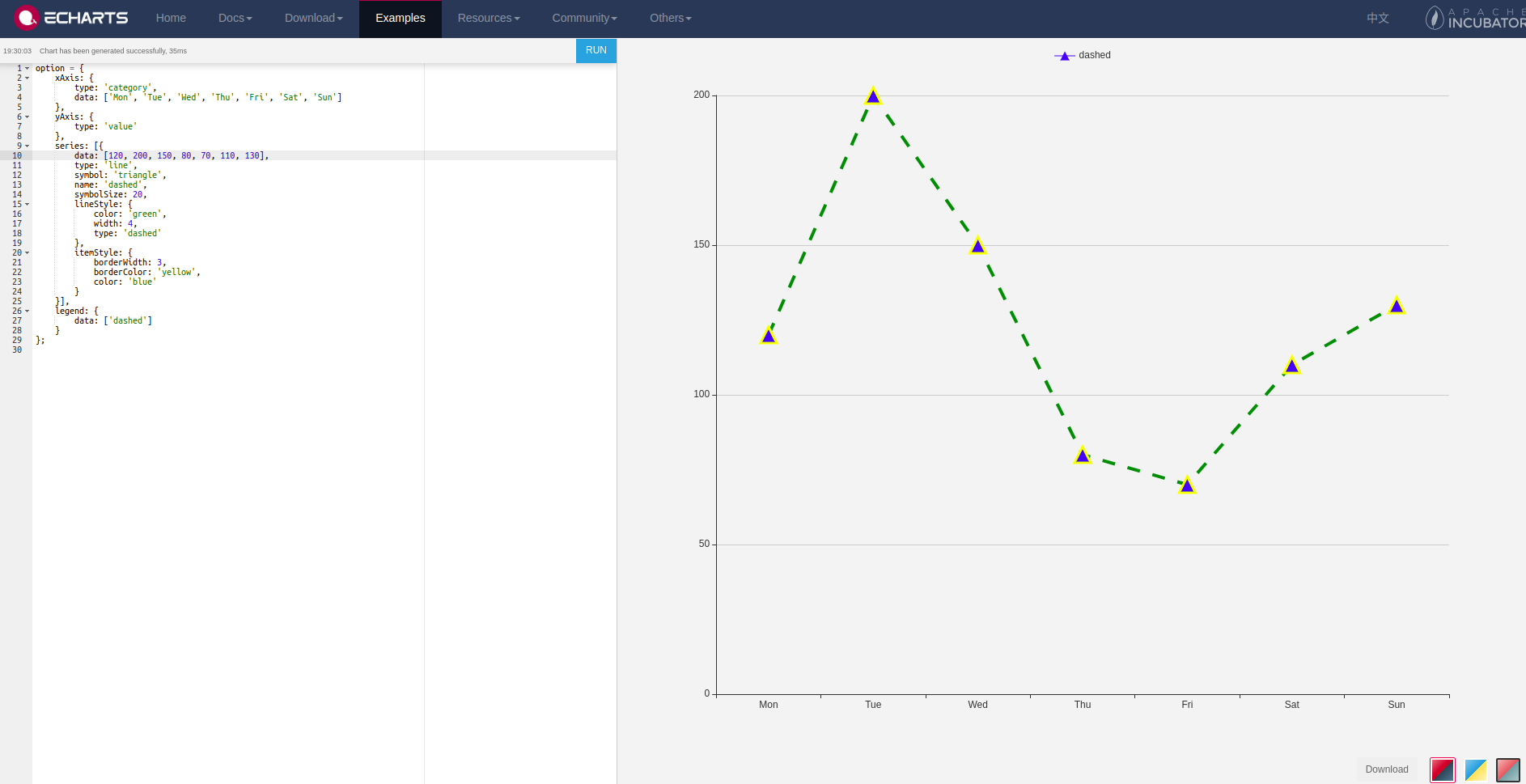Click the RUN button
The image size is (1526, 784).
(x=596, y=50)
